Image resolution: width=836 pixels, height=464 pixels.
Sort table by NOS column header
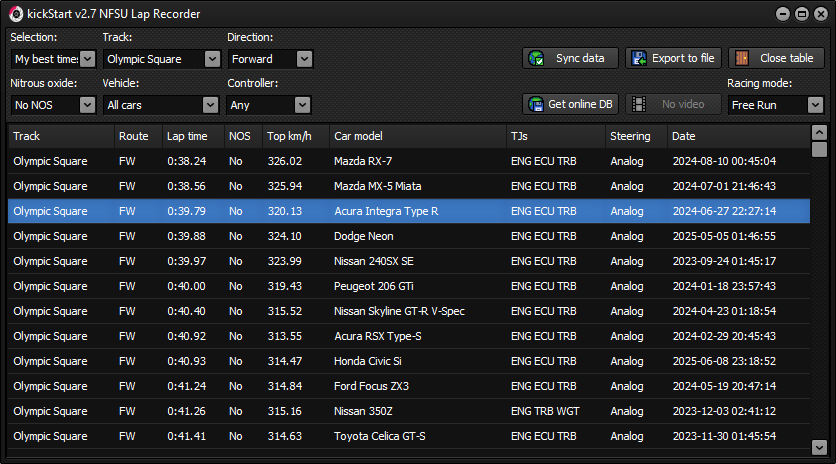[x=243, y=136]
